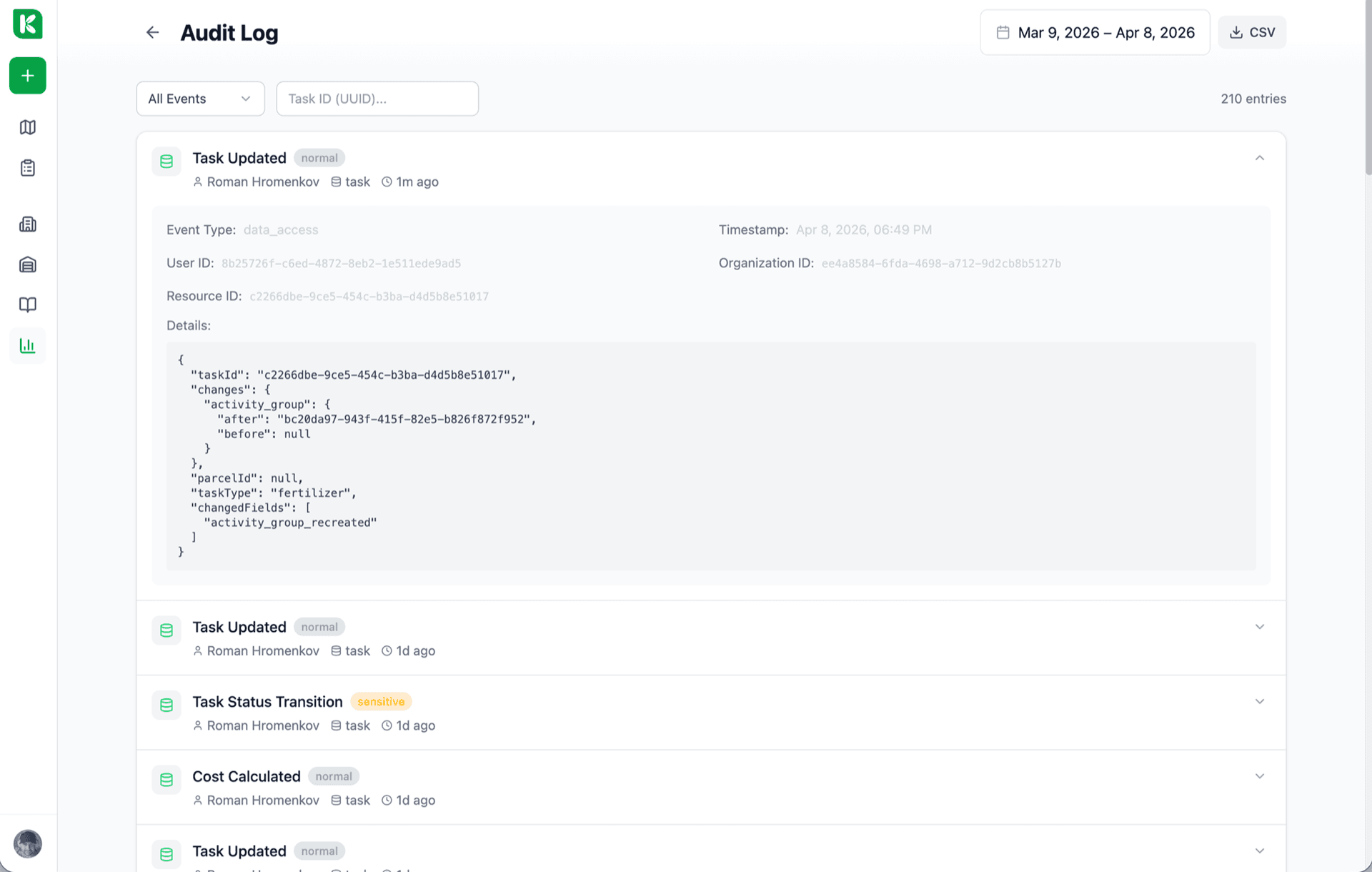Click the building icon in sidebar
Screen dimensions: 1372x872
tap(28, 224)
